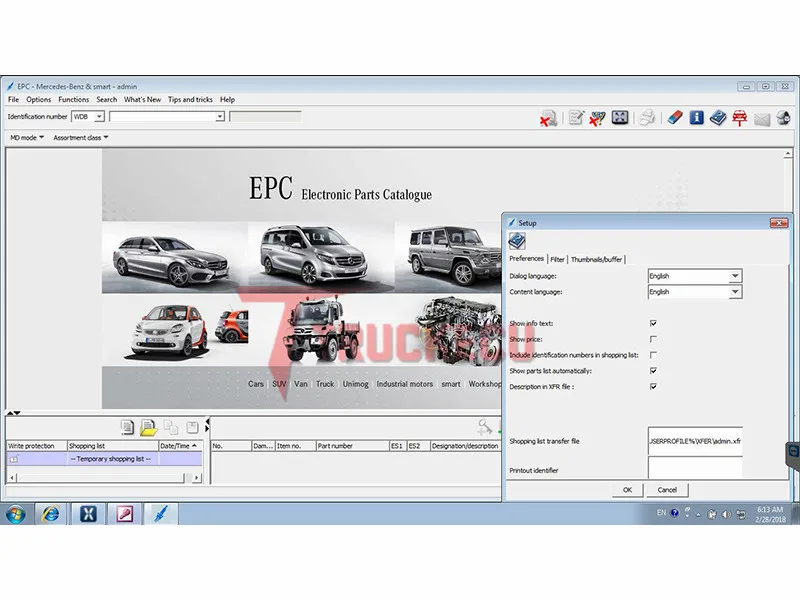Click the magnifier search icon above parts table
Viewport: 800px width, 600px height.
485,427
